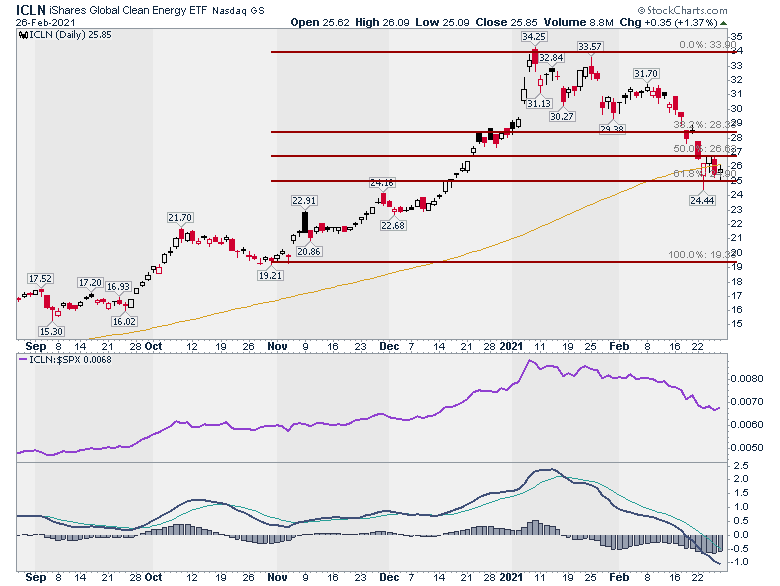Click the 15.30 price label

[51, 331]
